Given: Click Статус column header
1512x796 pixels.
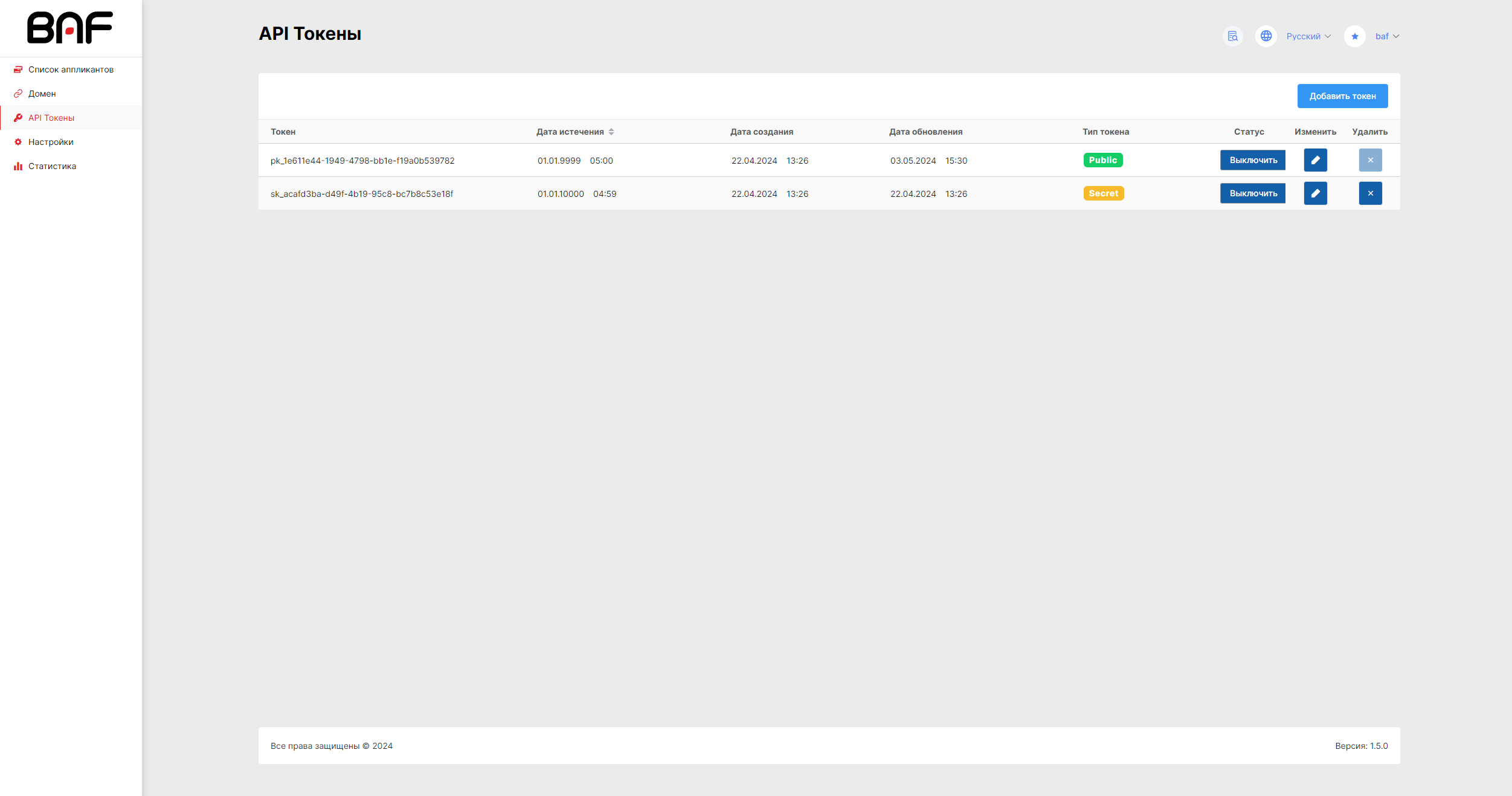Looking at the screenshot, I should point(1249,132).
